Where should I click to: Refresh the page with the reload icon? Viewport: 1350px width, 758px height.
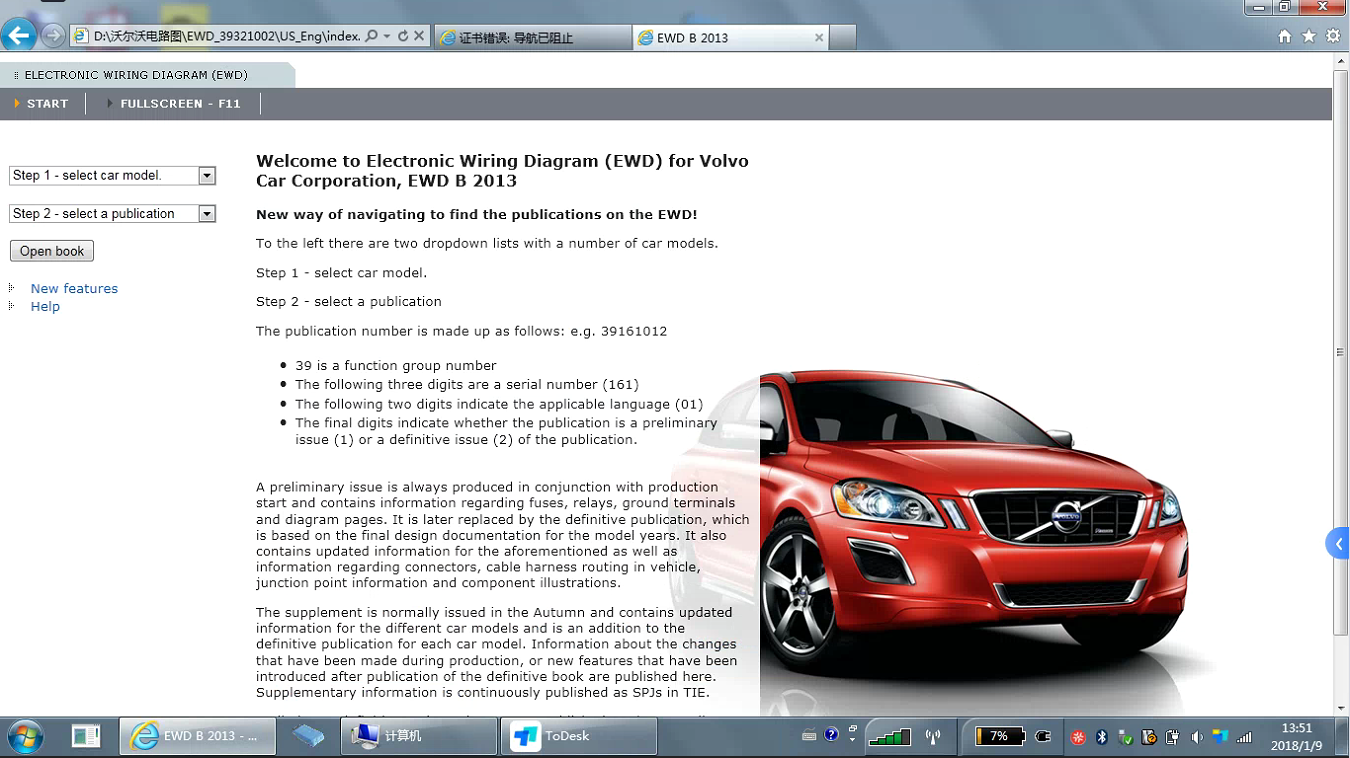point(403,36)
